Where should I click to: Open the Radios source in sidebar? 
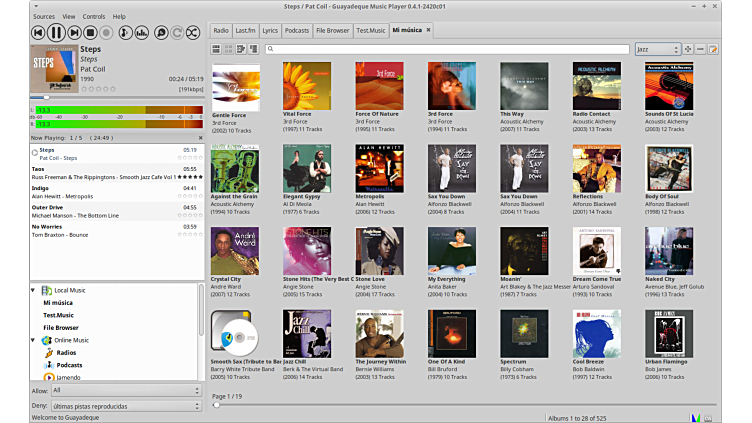coord(66,352)
